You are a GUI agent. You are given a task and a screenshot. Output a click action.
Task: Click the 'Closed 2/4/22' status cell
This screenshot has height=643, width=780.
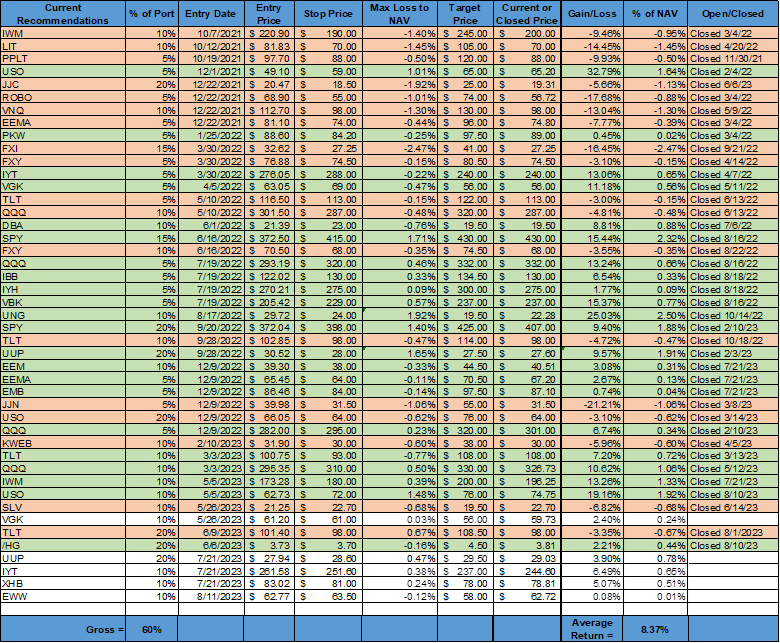(x=733, y=72)
